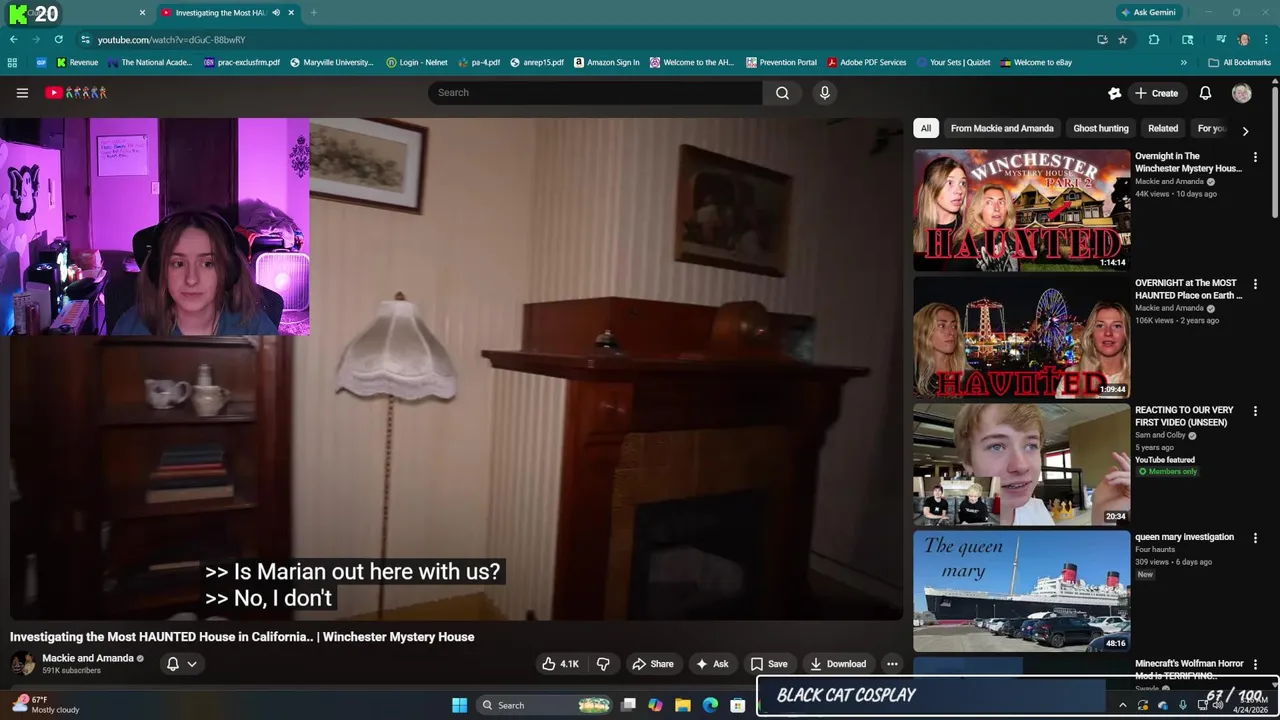Select the Related filter chip

point(1163,128)
